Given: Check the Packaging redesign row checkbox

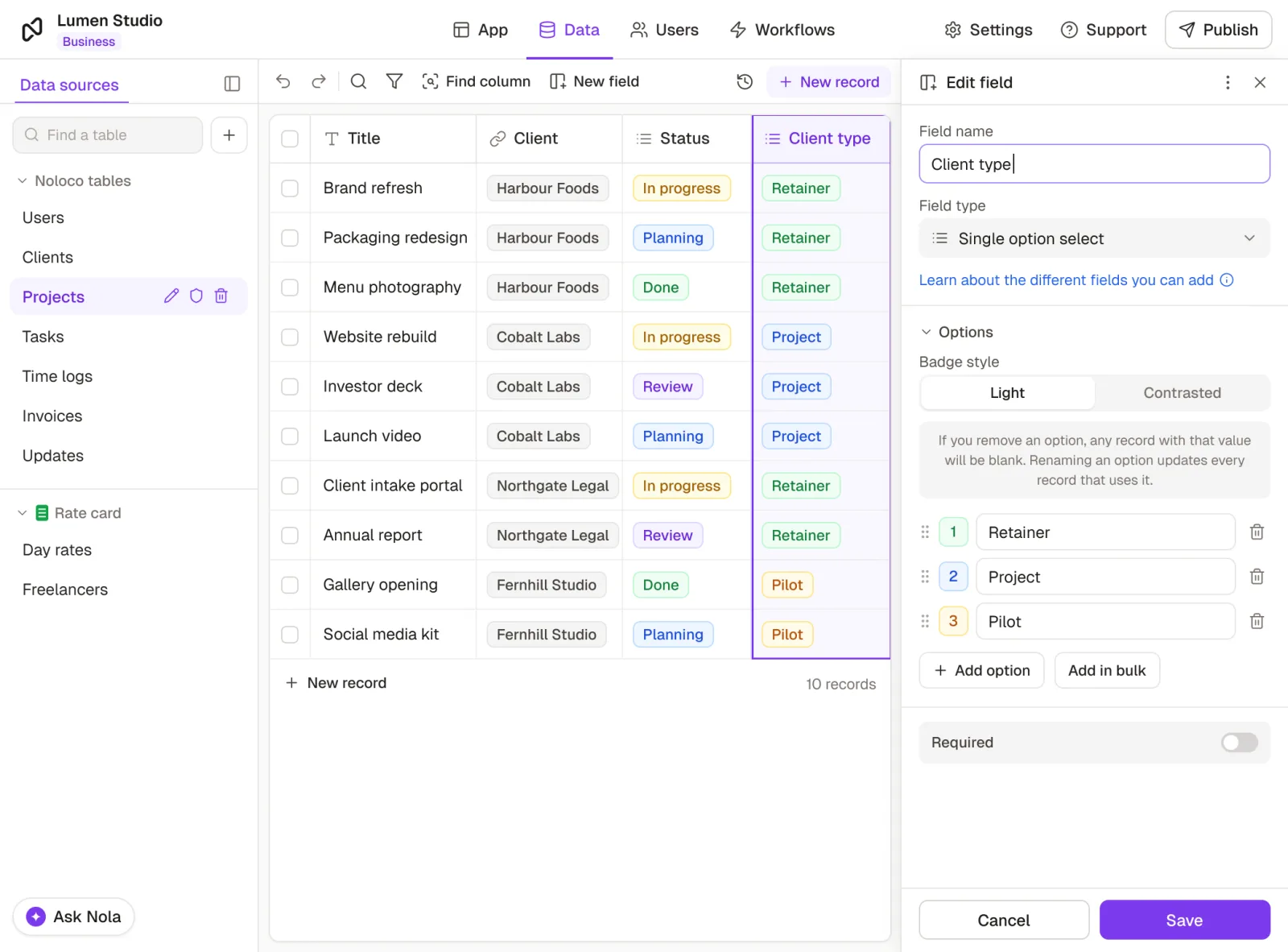Looking at the screenshot, I should (290, 238).
